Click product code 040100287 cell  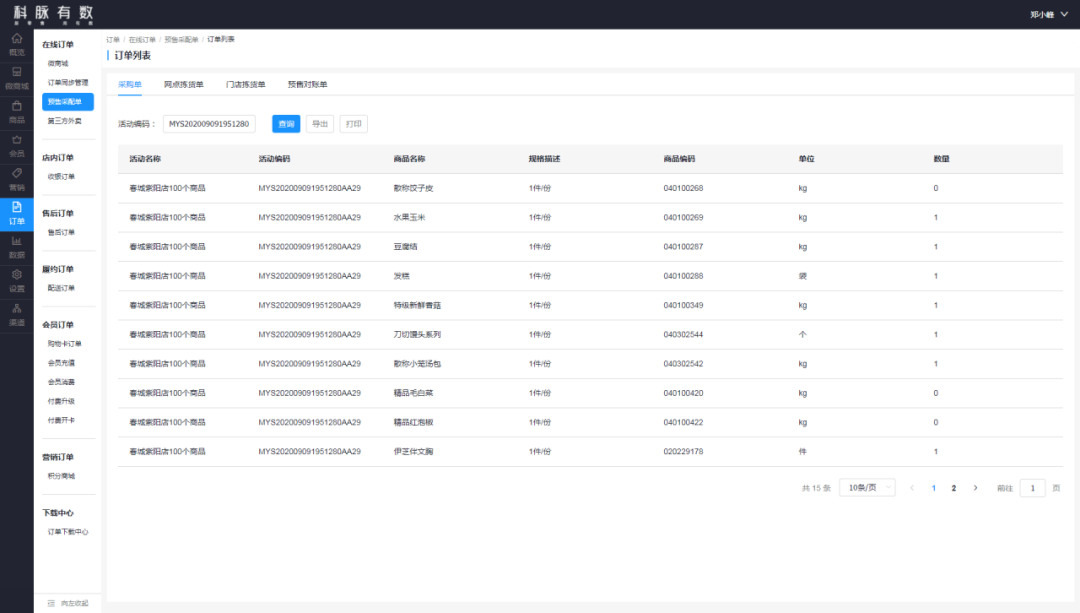pos(683,247)
